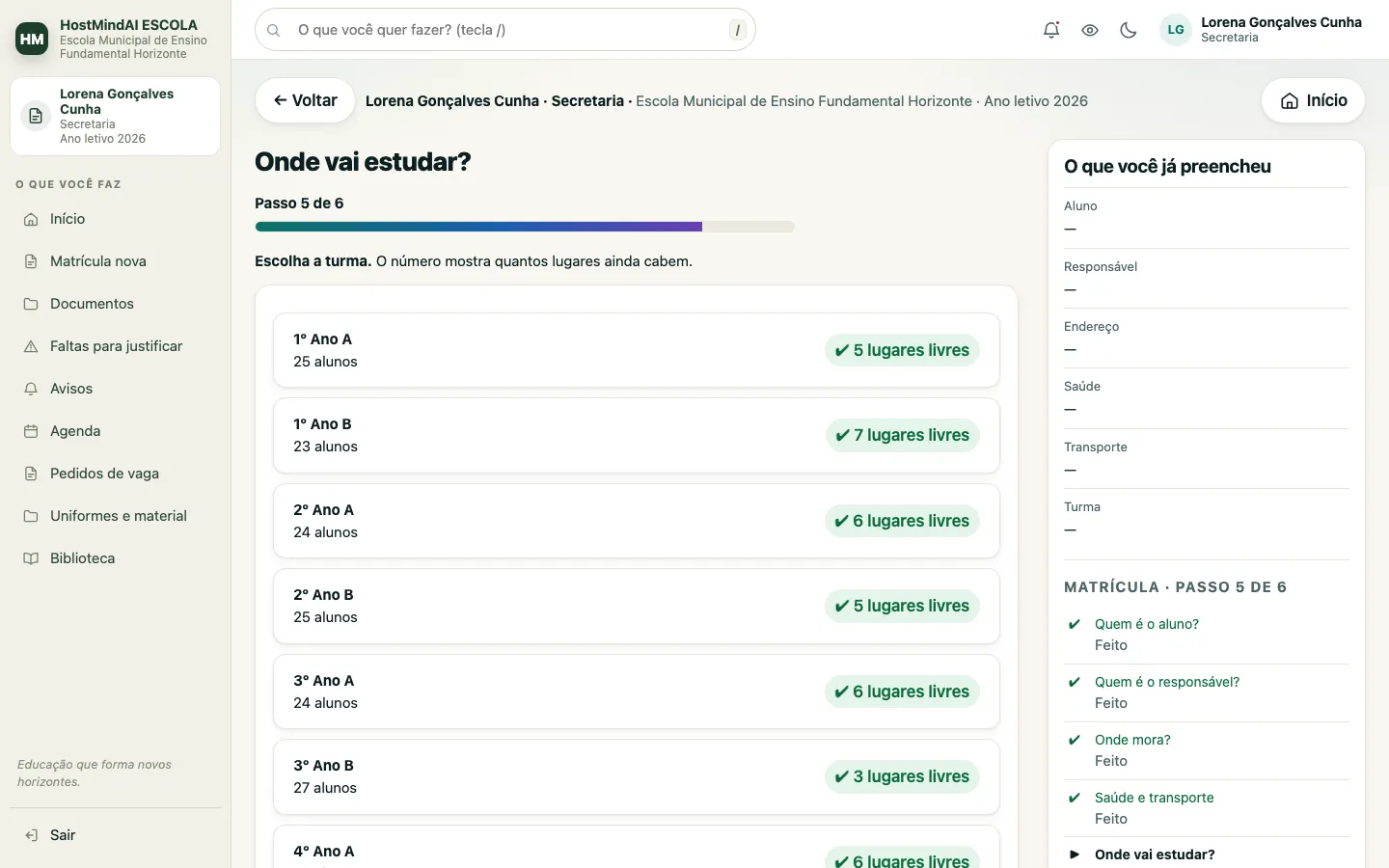Select the 1º Ano B class

637,435
